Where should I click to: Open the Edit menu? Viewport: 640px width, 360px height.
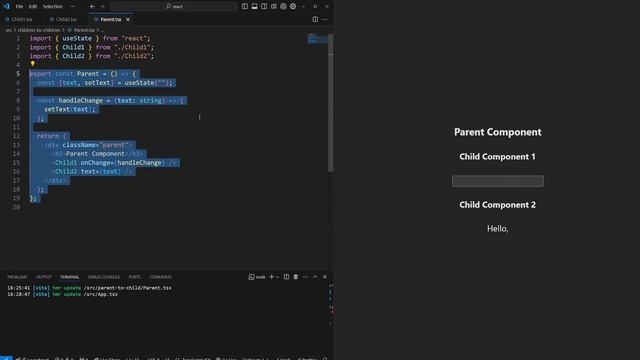pyautogui.click(x=33, y=7)
